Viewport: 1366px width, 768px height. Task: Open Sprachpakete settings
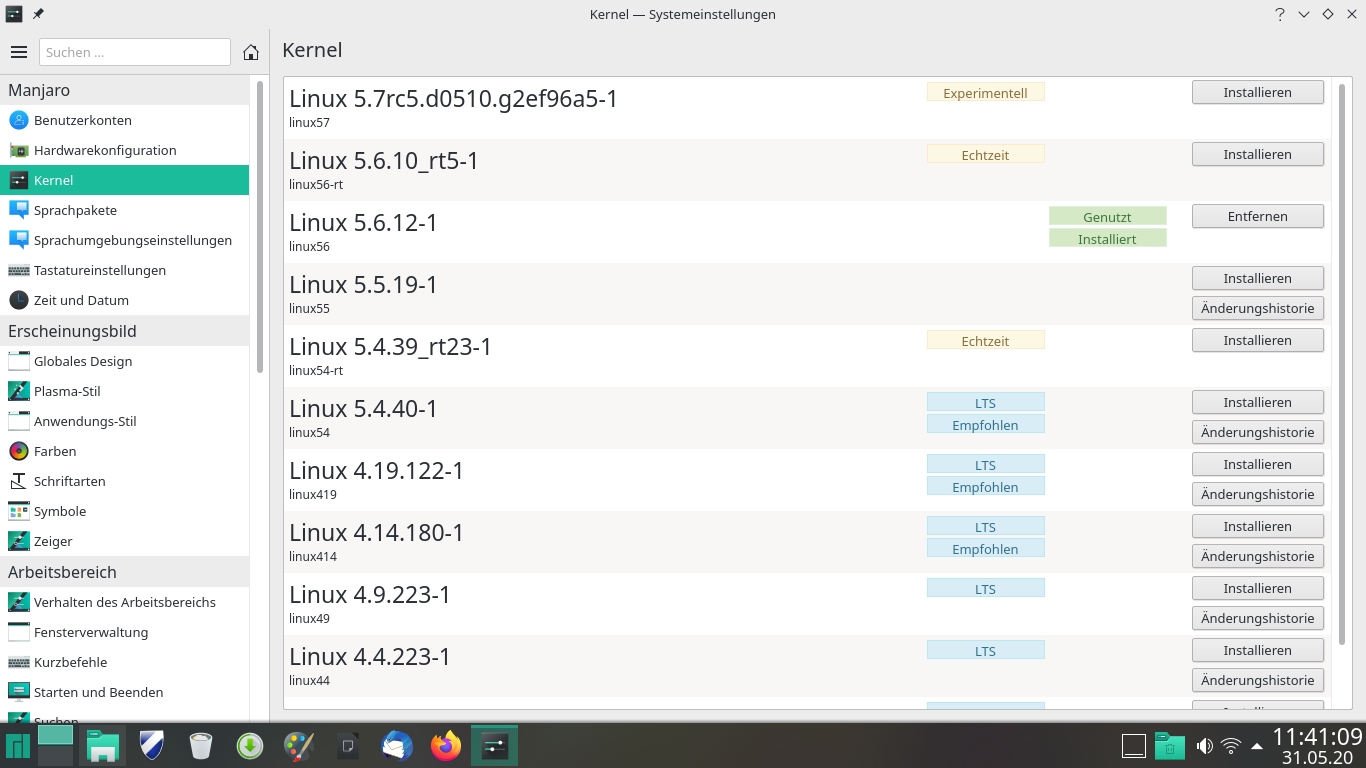(x=124, y=210)
